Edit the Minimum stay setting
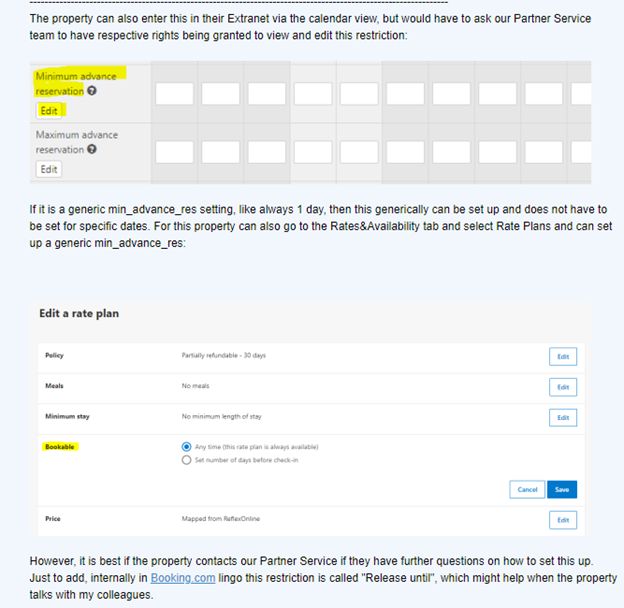Image resolution: width=624 pixels, height=608 pixels. (563, 417)
